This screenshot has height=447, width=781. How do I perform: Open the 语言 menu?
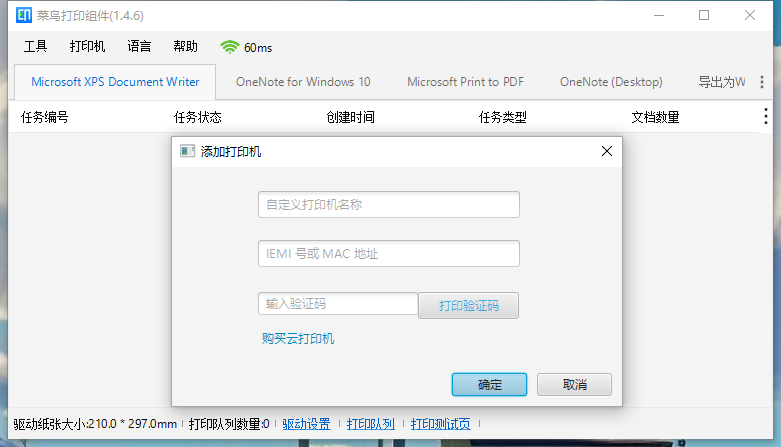coord(140,47)
